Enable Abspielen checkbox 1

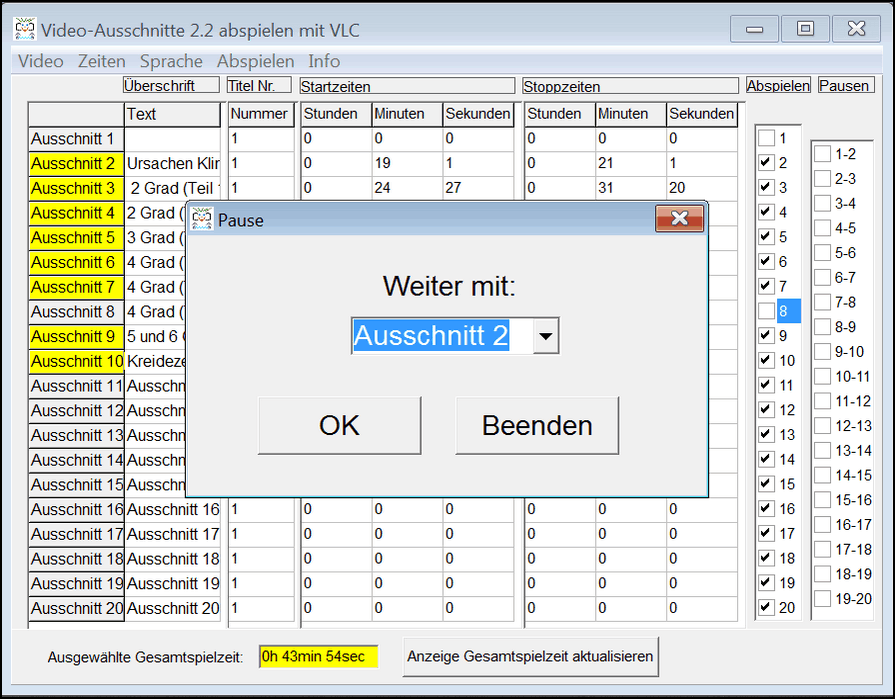[x=766, y=138]
